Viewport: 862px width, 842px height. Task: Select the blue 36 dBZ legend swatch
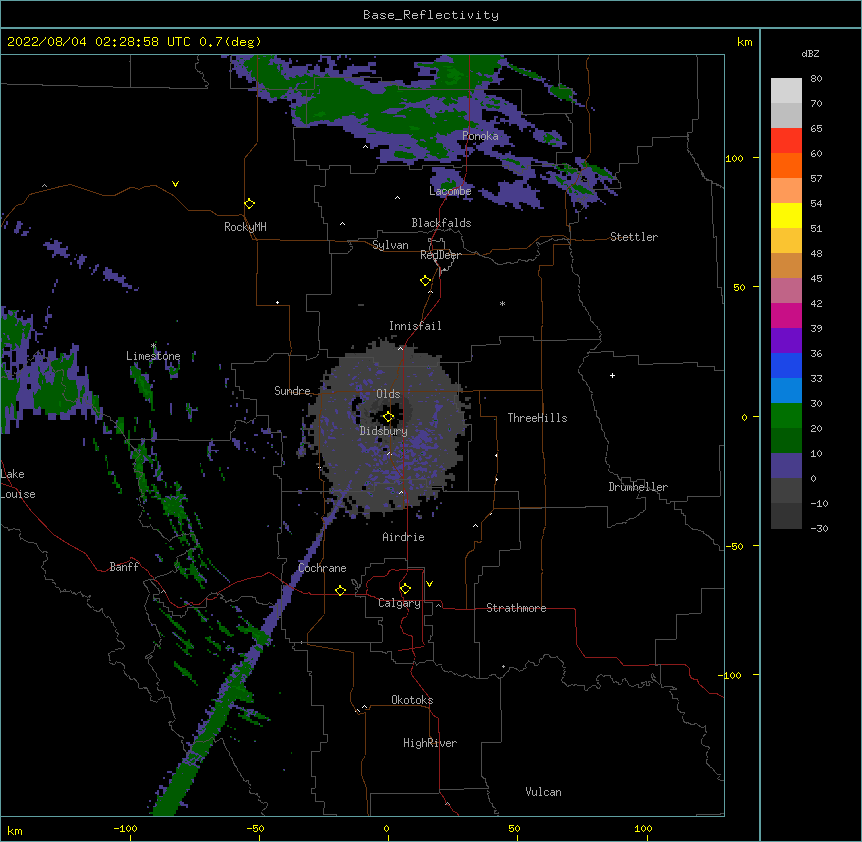[786, 365]
